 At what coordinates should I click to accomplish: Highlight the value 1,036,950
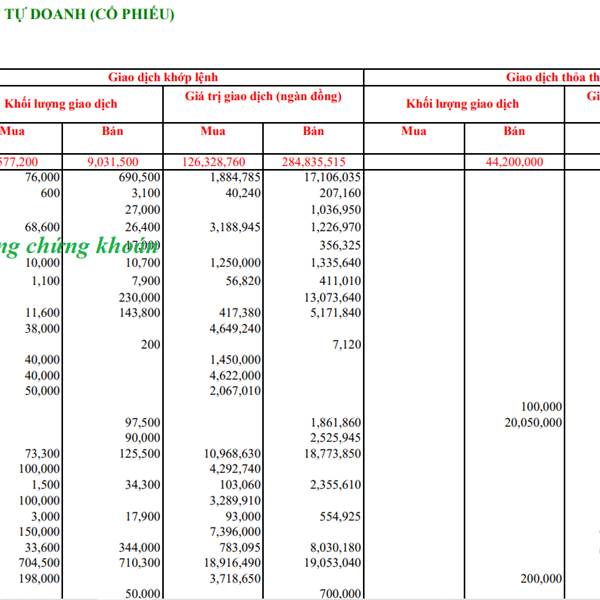(x=336, y=210)
